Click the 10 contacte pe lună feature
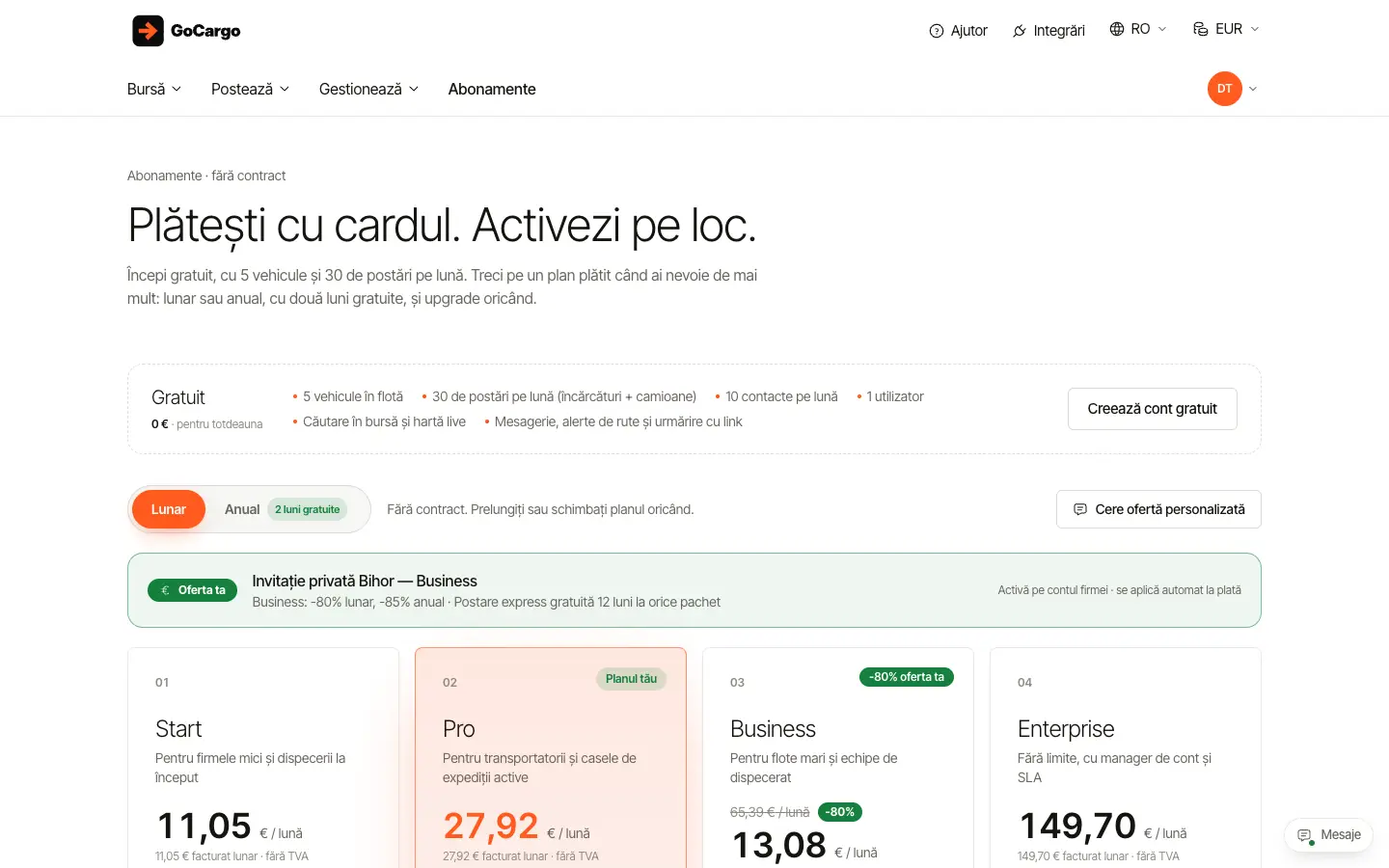 point(781,396)
